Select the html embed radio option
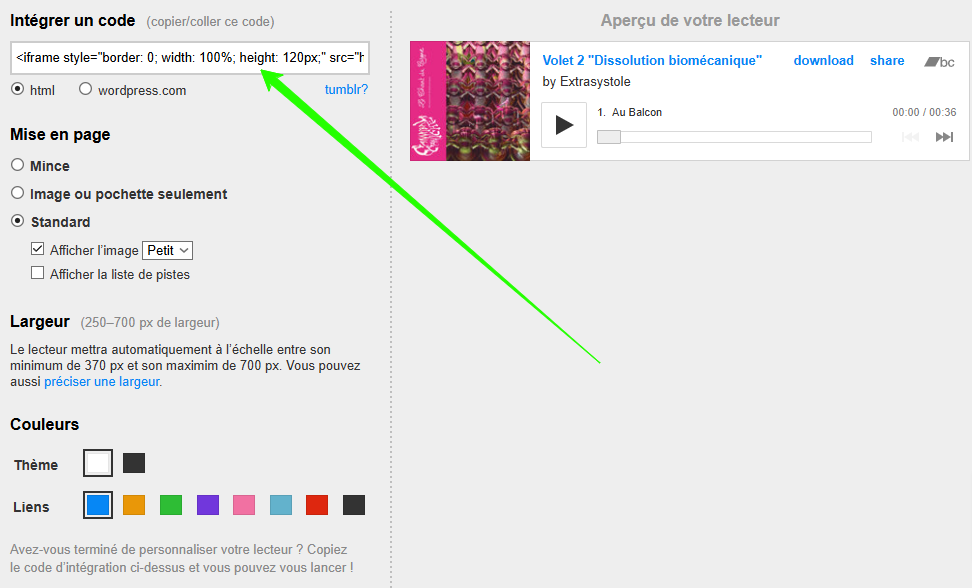The image size is (972, 588). click(x=18, y=89)
